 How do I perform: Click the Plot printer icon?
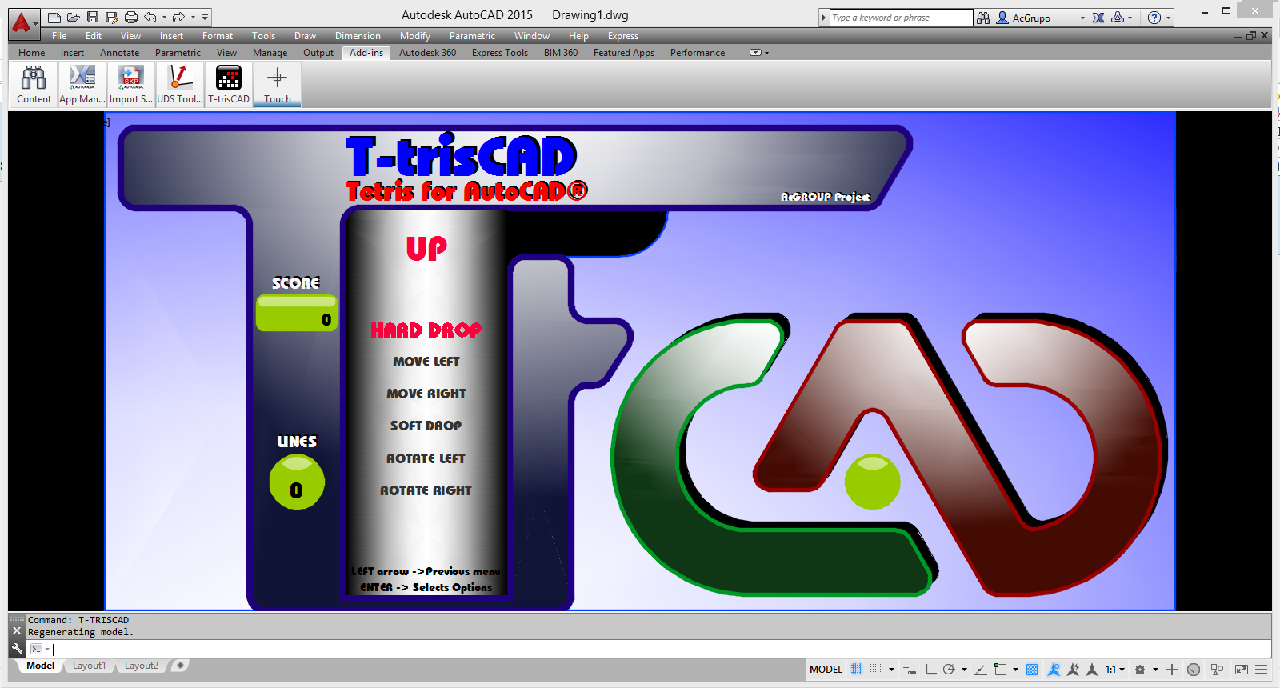point(131,17)
